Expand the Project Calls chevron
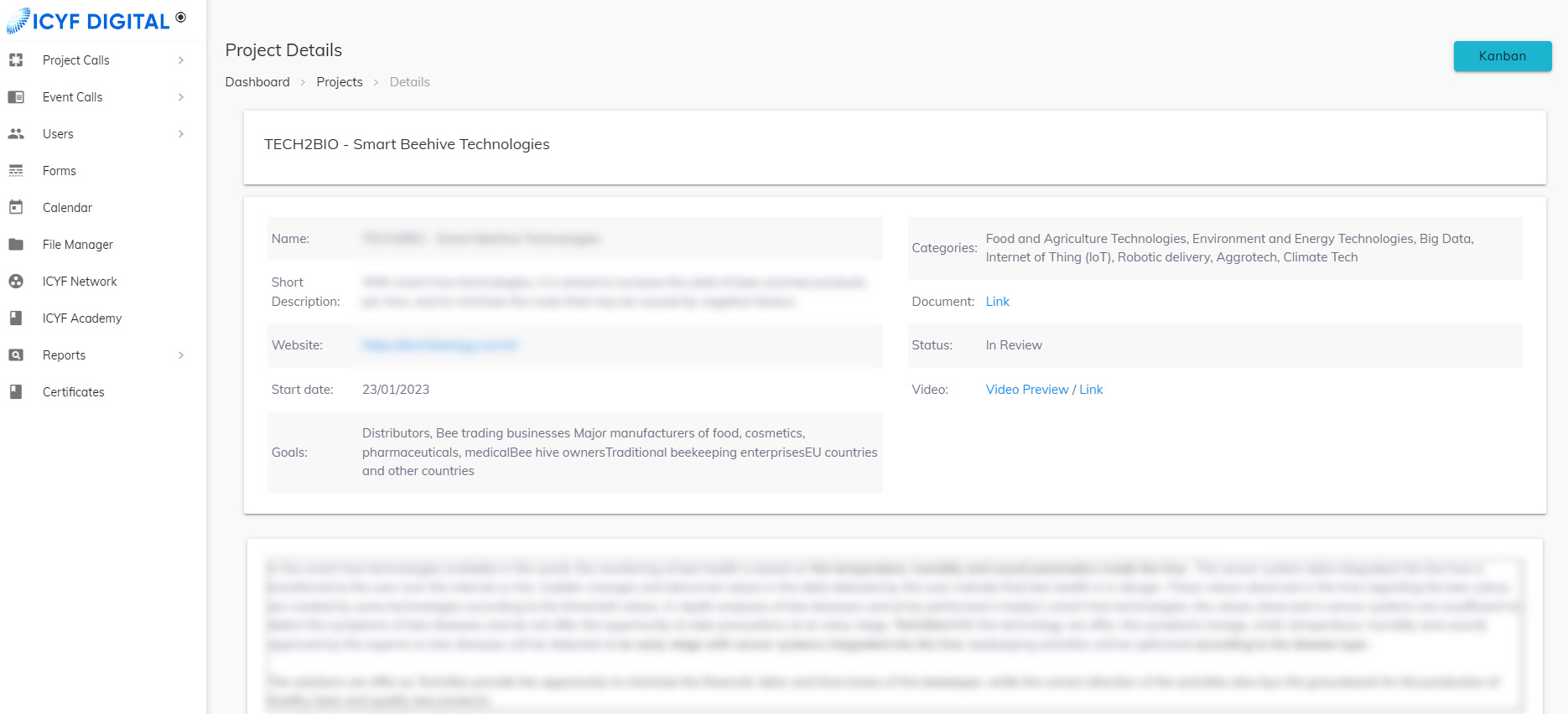Screen dimensions: 1568x714 coord(181,60)
